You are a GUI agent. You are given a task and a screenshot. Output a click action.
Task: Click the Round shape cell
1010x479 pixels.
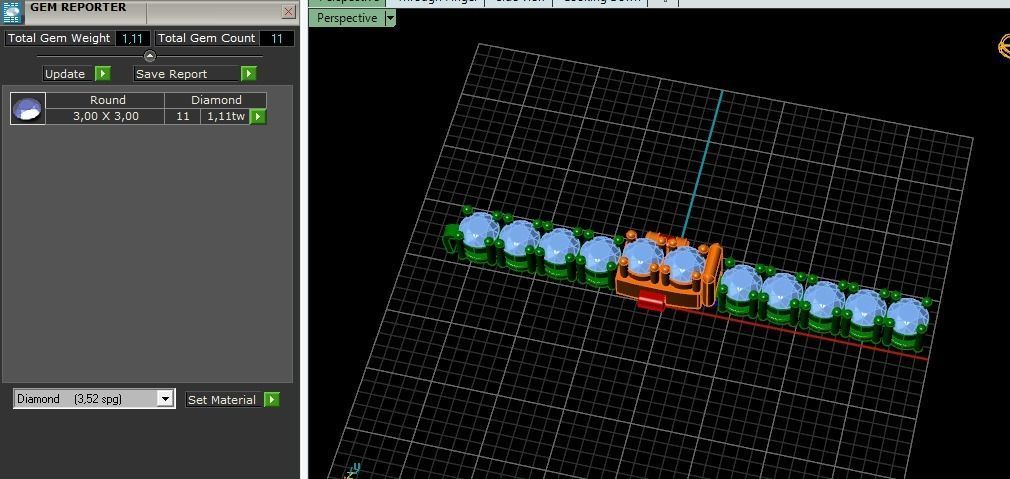(106, 100)
